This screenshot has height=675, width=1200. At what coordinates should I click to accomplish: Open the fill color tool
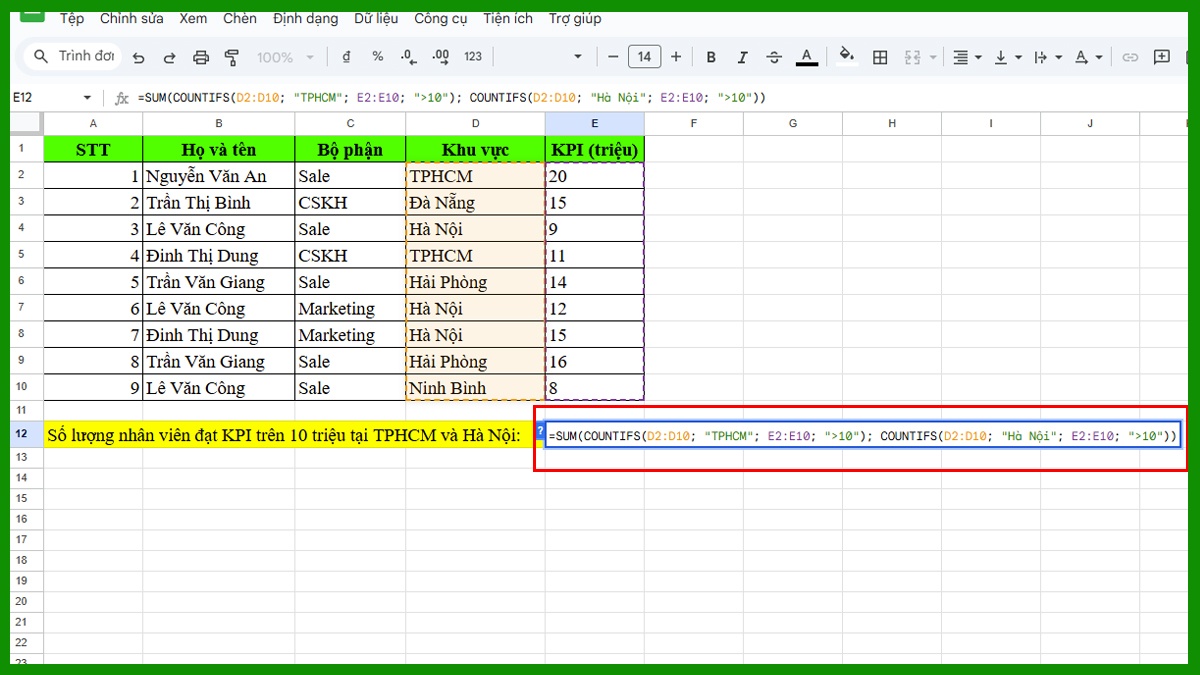[843, 57]
